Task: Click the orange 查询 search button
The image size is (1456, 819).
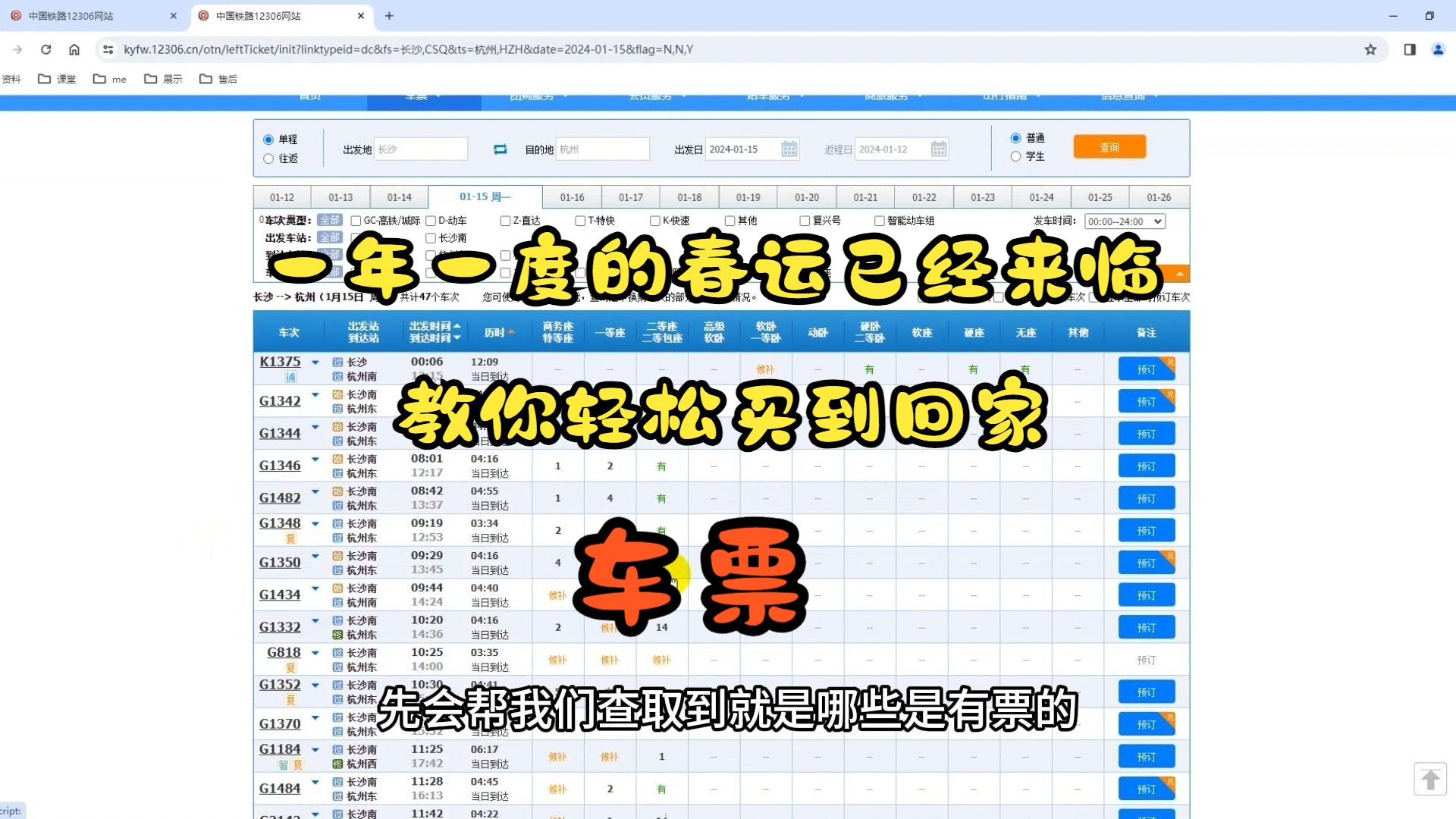Action: coord(1109,147)
